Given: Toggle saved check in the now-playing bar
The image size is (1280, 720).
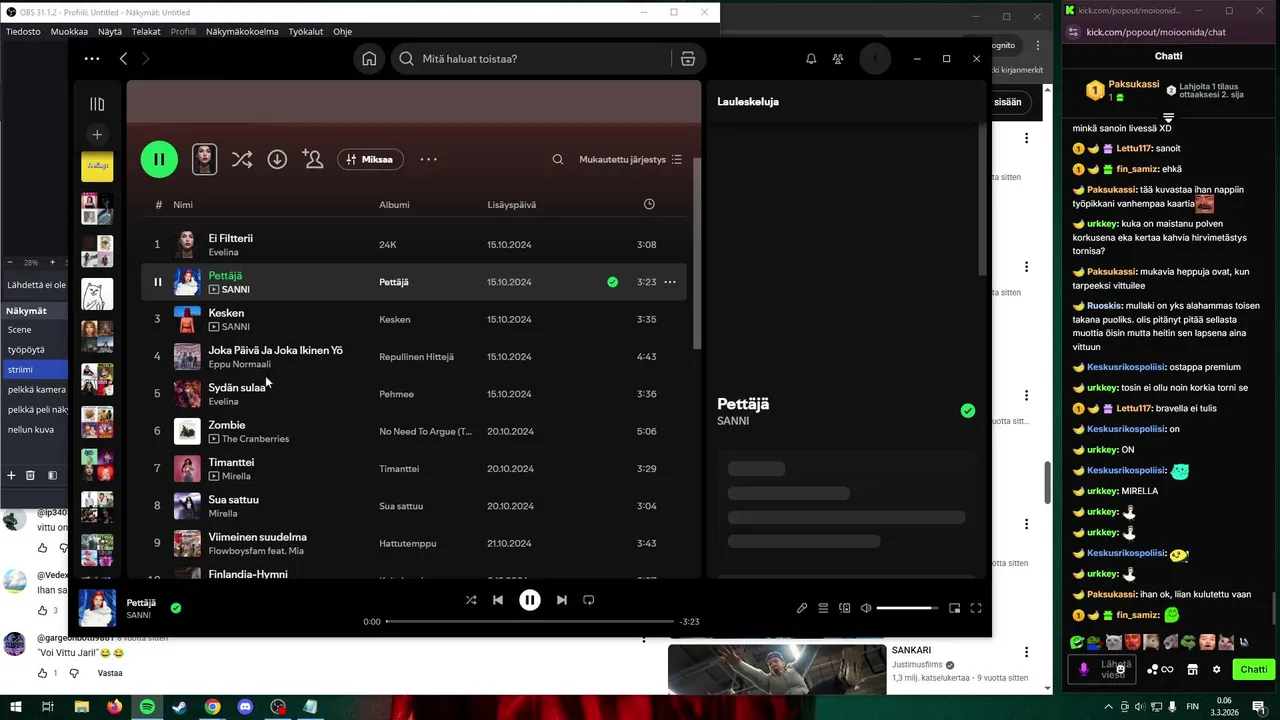Looking at the screenshot, I should click(x=176, y=607).
